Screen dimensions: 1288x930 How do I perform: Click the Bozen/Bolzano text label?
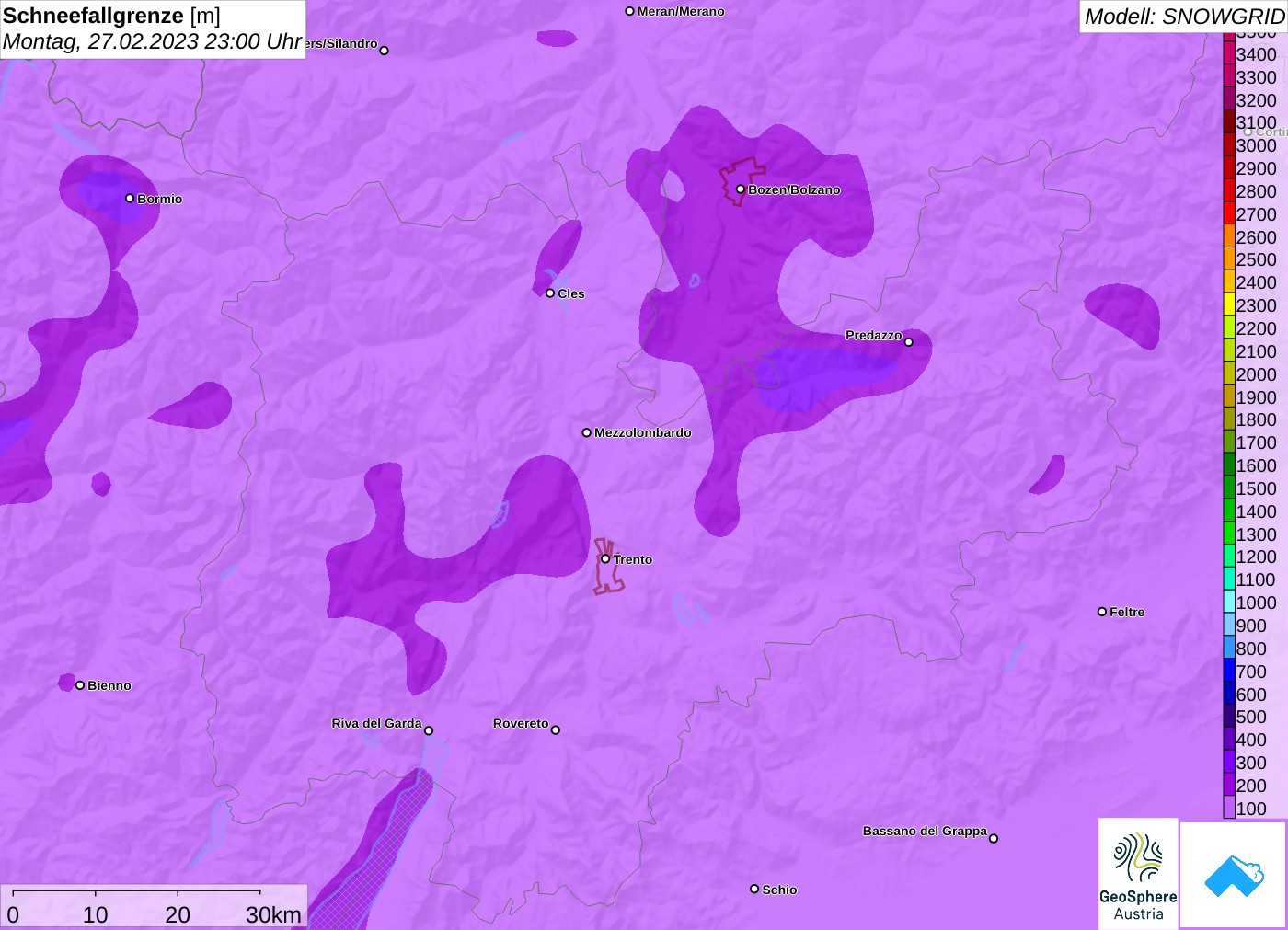794,189
